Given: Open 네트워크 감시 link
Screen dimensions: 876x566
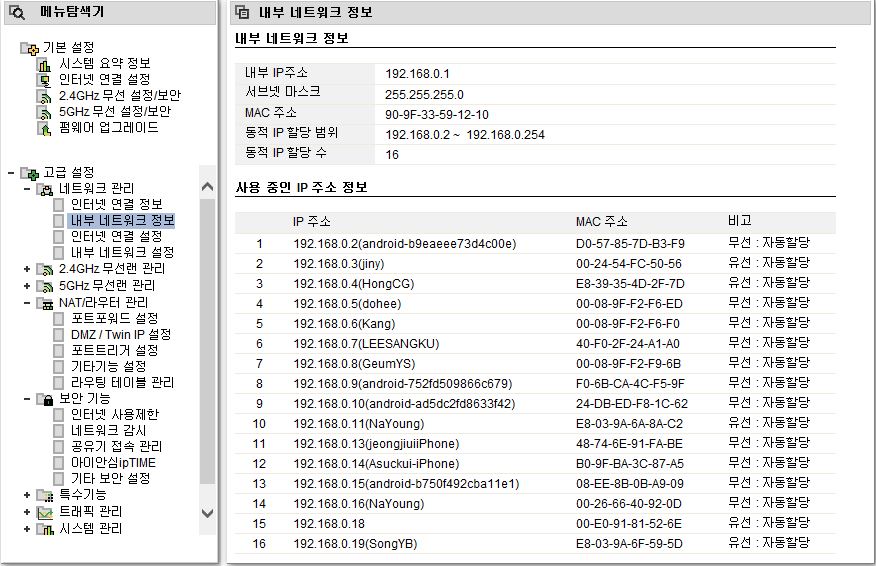Looking at the screenshot, I should click(108, 431).
